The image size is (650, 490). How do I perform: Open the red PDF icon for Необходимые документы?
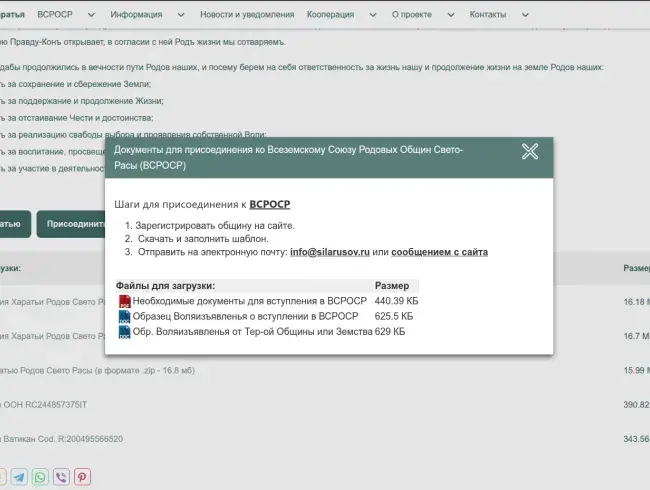tap(124, 301)
